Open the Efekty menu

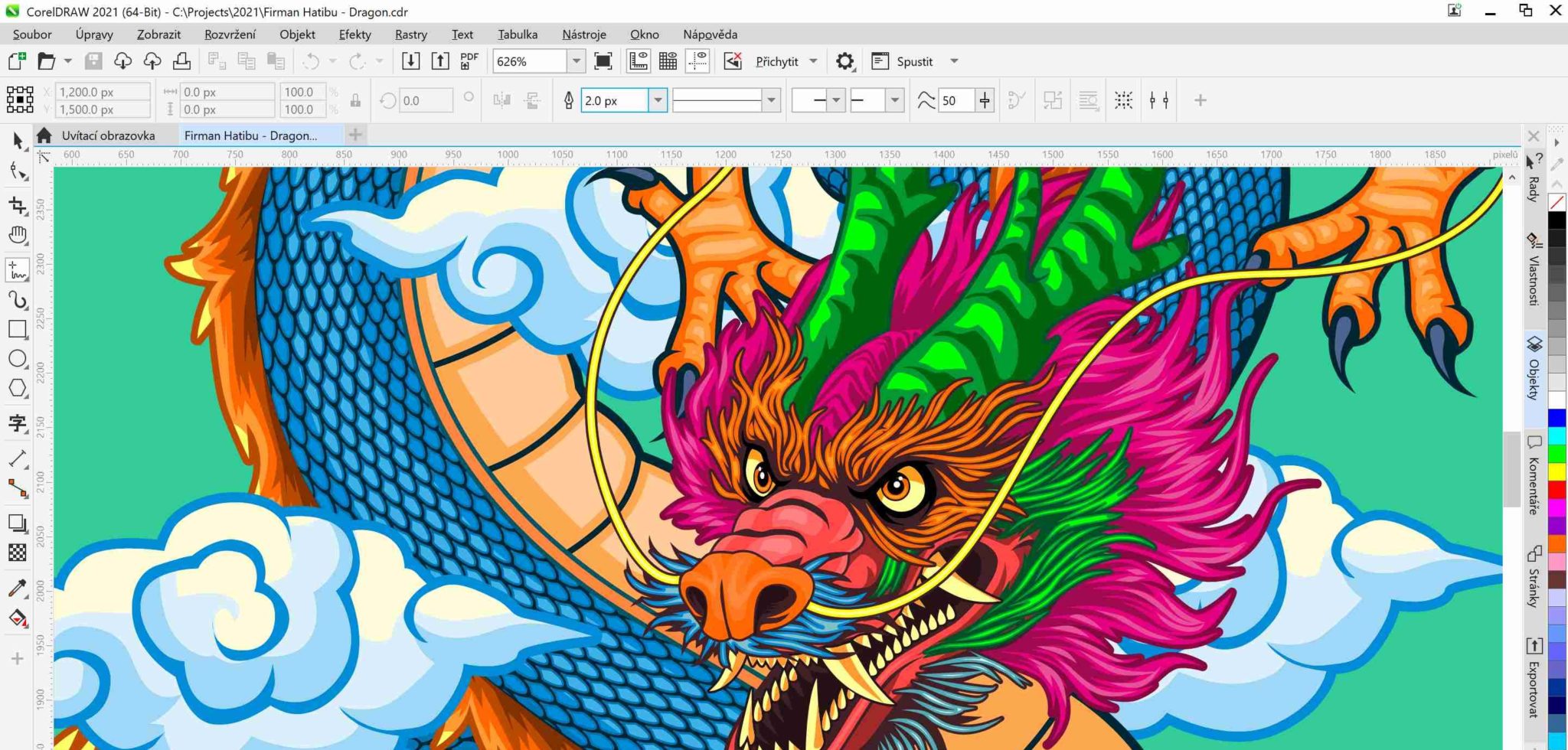point(354,34)
